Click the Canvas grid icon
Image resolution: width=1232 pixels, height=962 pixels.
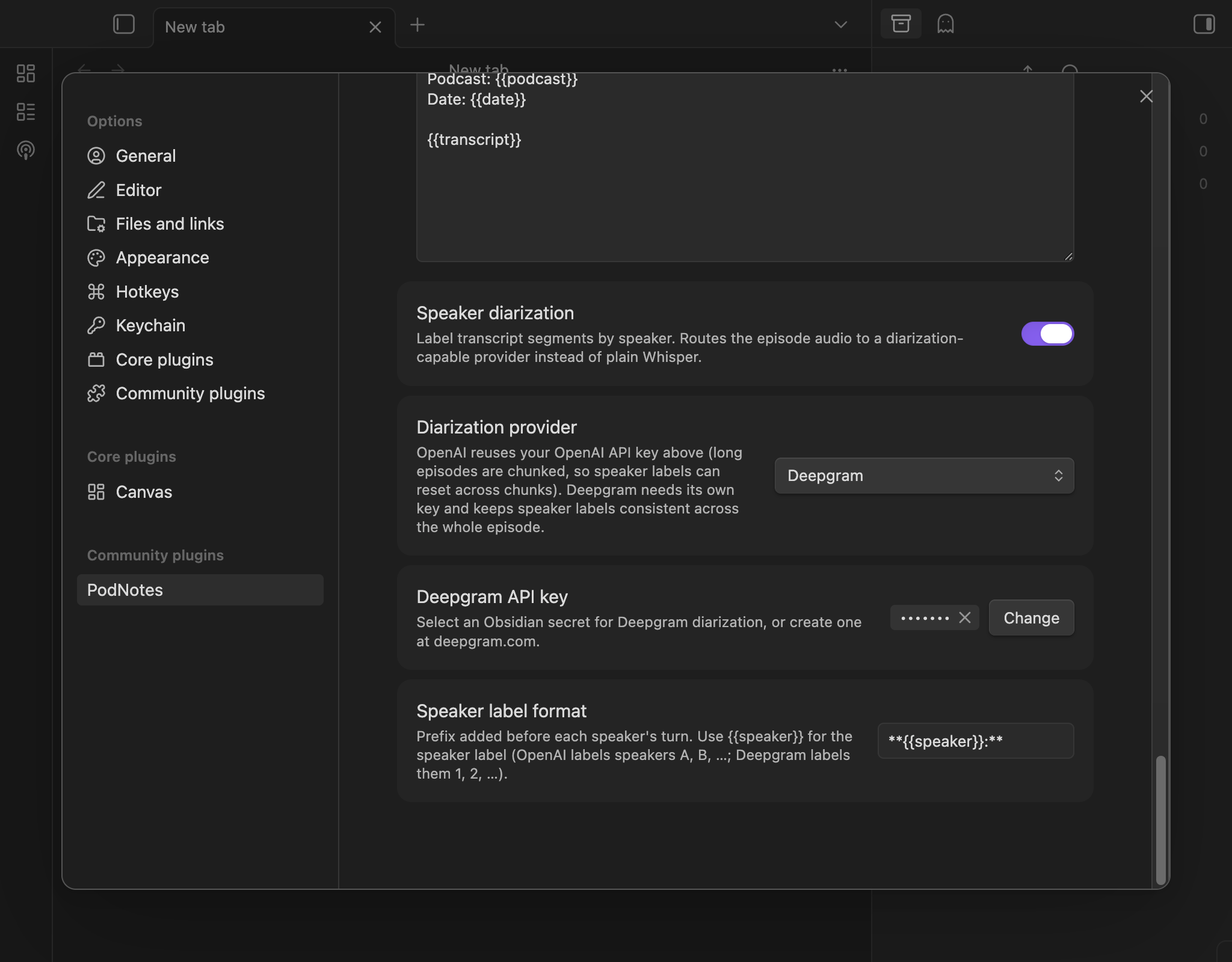[96, 492]
